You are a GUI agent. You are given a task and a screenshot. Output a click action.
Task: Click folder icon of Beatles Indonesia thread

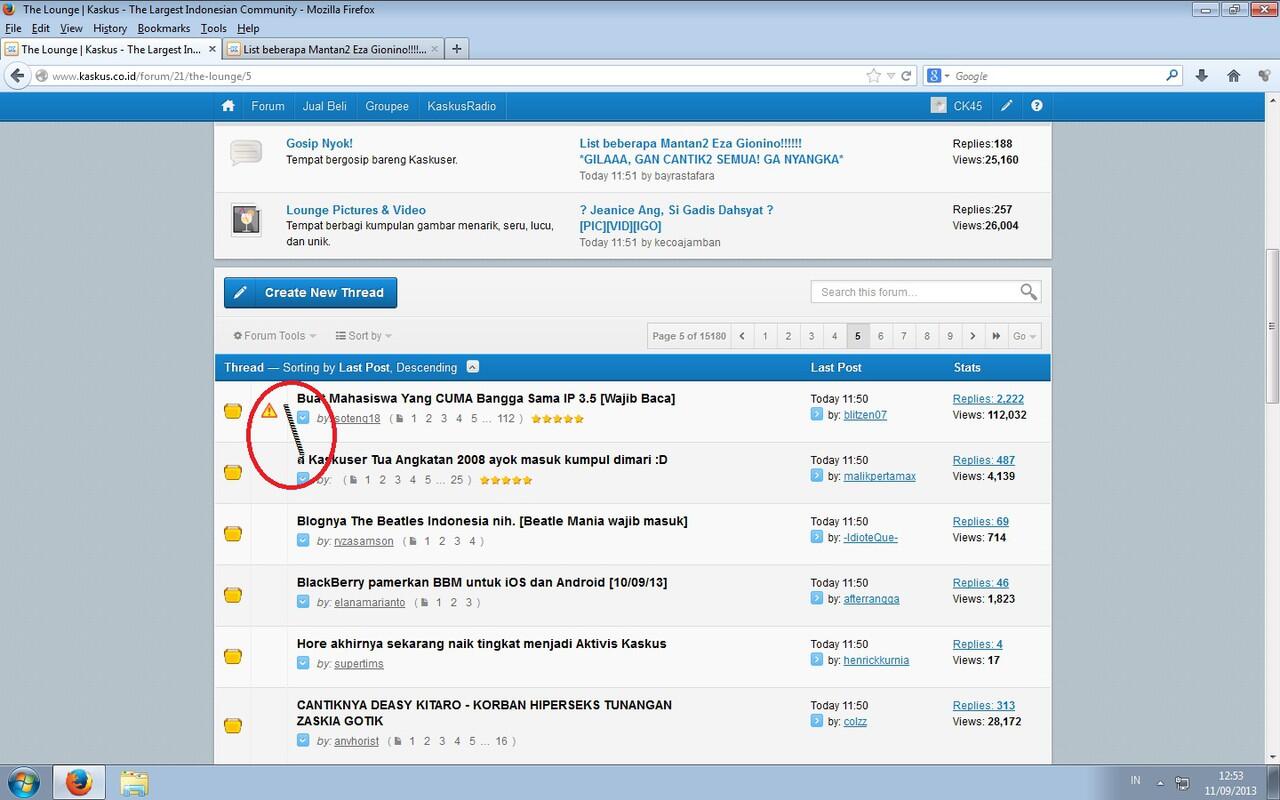[233, 533]
